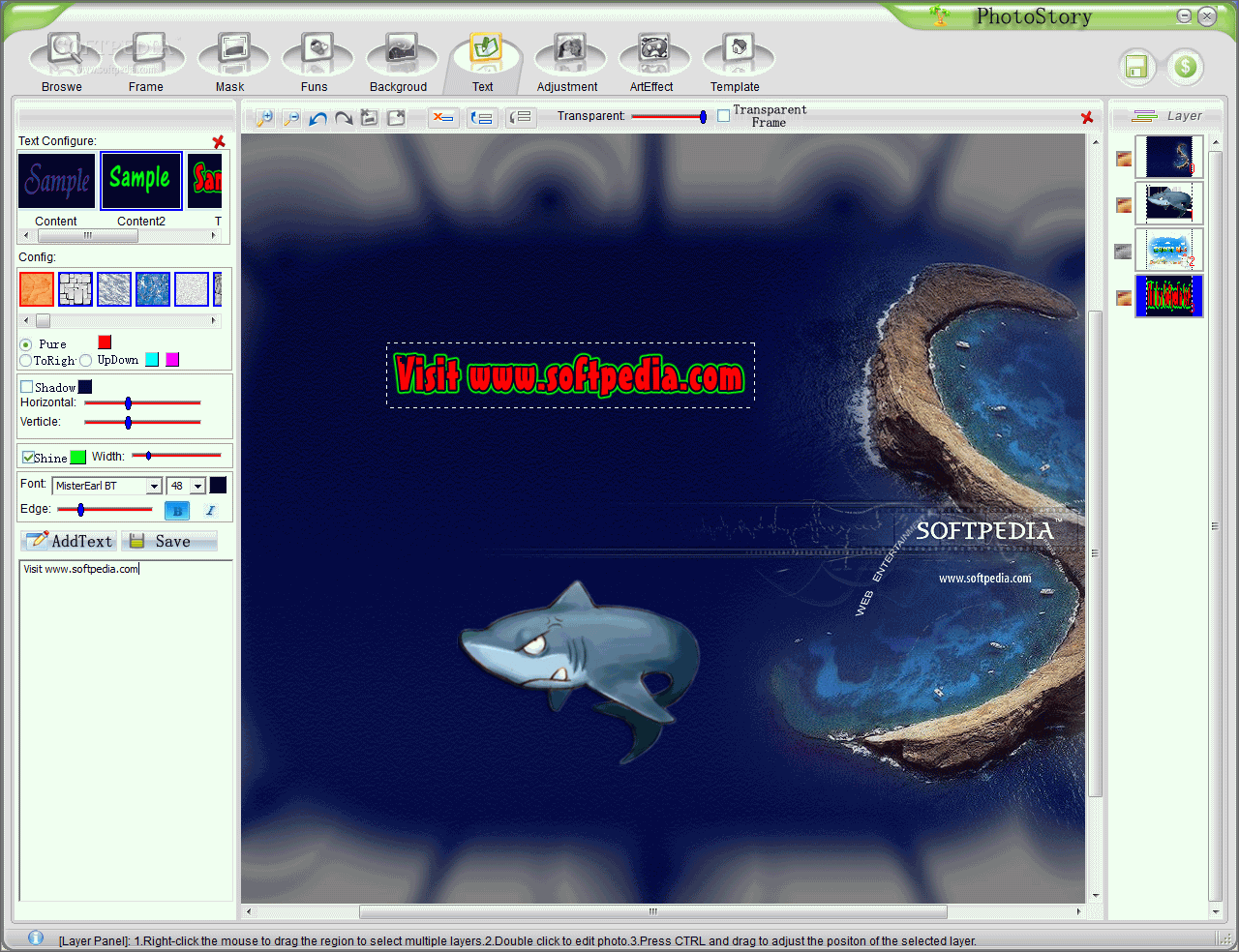Click the Save text button

pos(169,541)
